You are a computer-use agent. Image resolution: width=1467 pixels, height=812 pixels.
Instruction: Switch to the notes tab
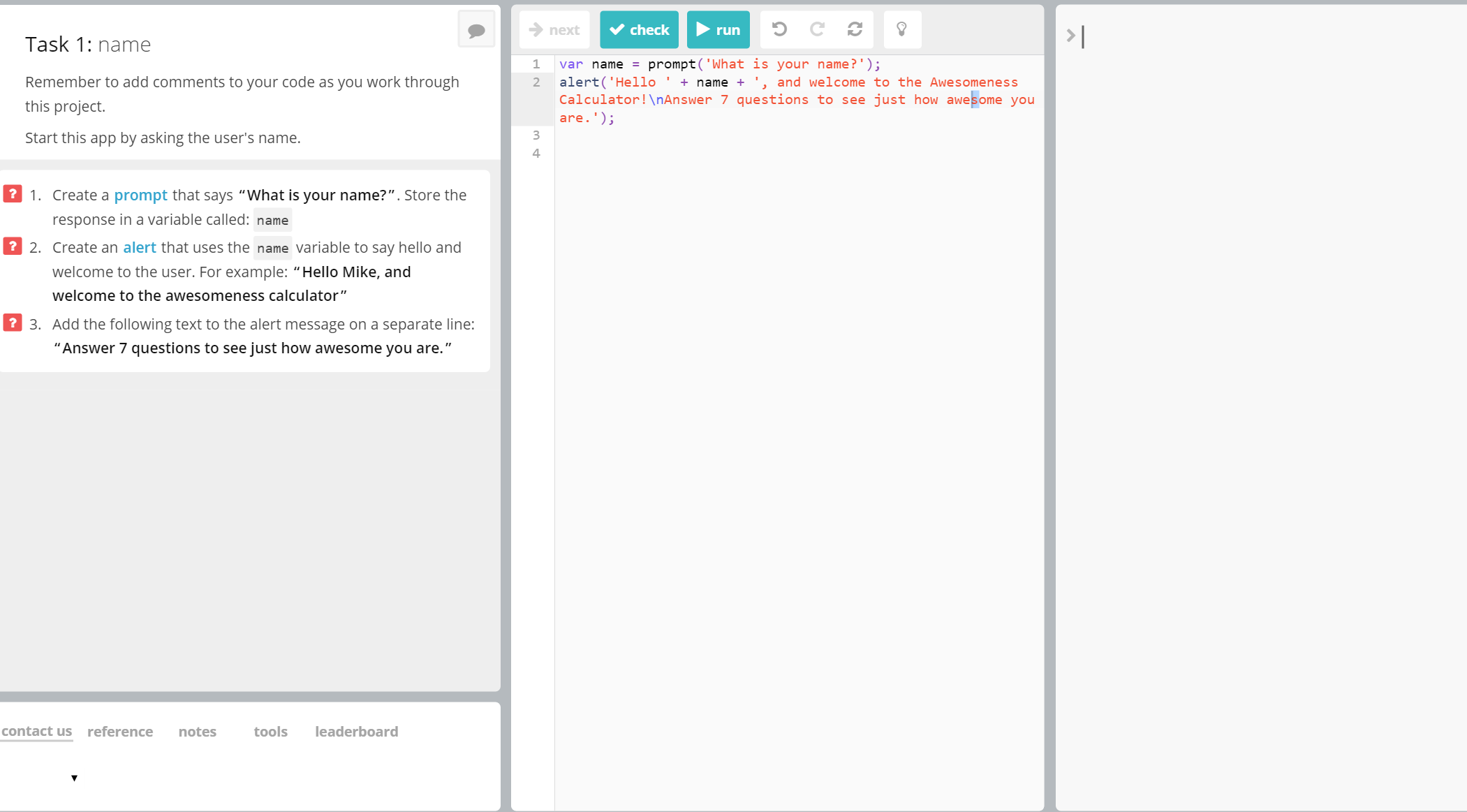197,732
